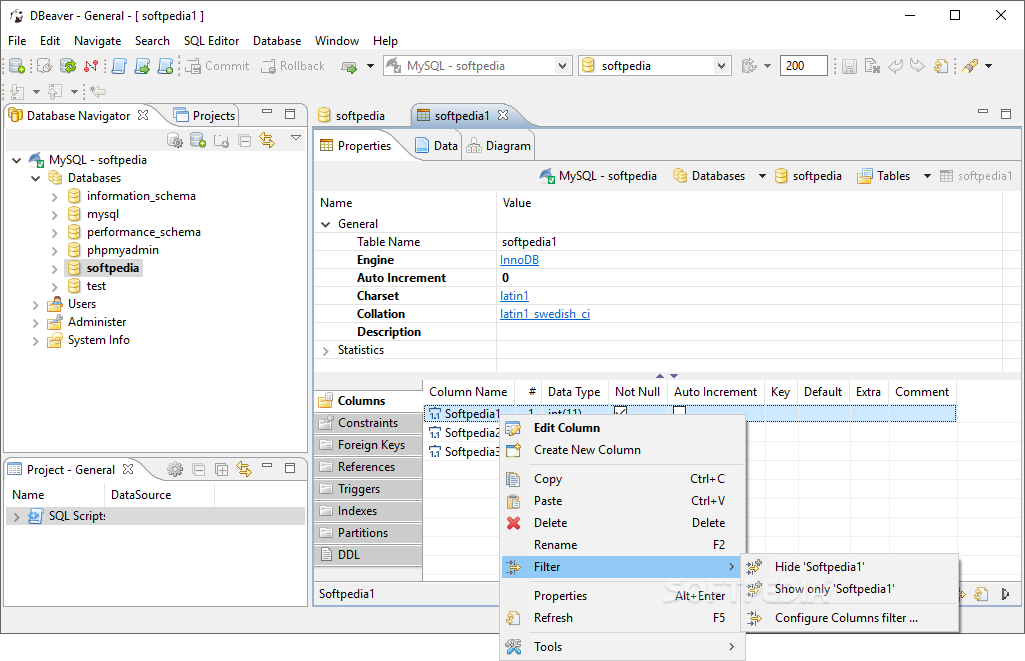Screen dimensions: 1025x661
Task: Select performance_schema in the navigator tree
Action: pos(143,232)
